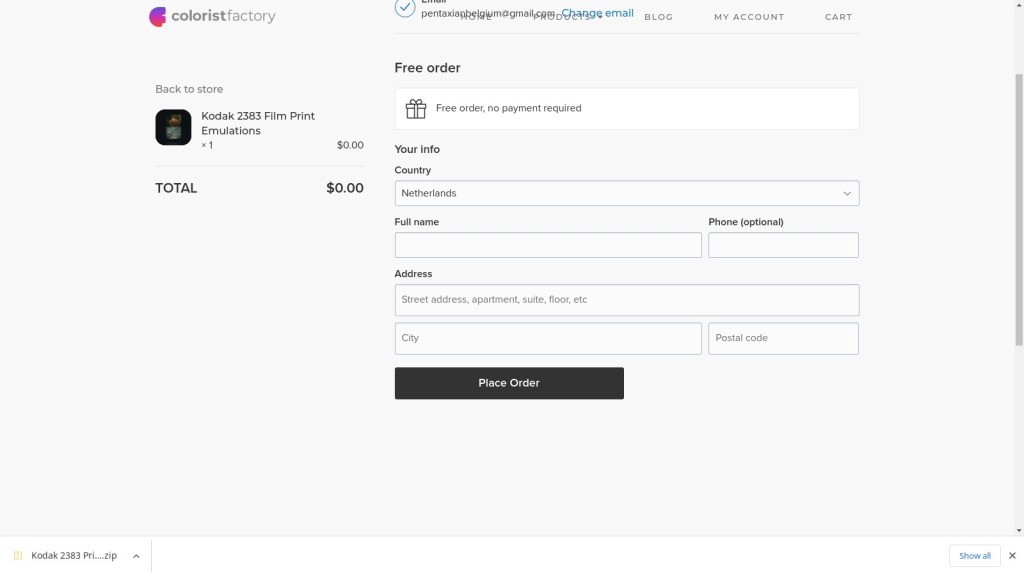
Task: Click the gift box free order icon
Action: (x=415, y=108)
